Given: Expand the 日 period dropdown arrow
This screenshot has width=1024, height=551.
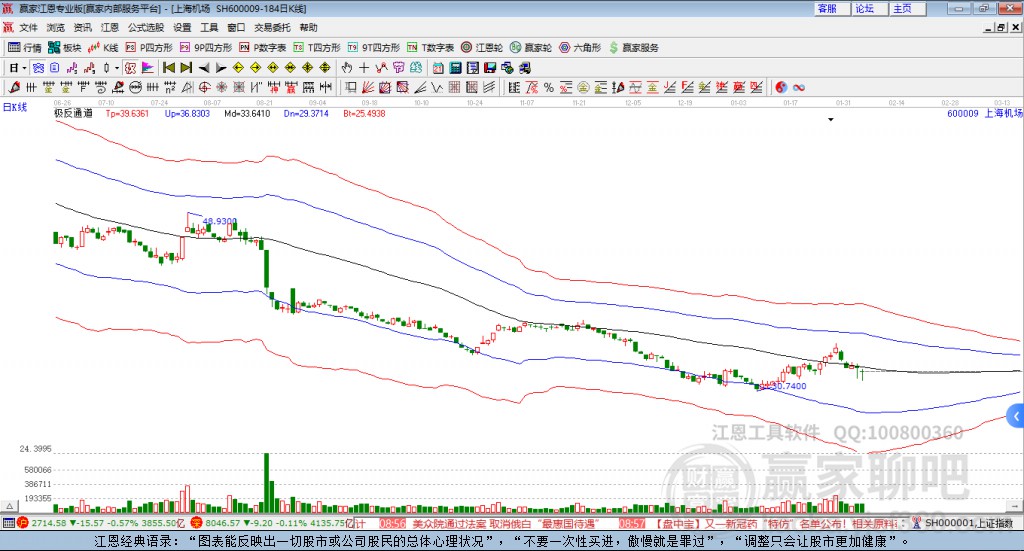Looking at the screenshot, I should [24, 68].
